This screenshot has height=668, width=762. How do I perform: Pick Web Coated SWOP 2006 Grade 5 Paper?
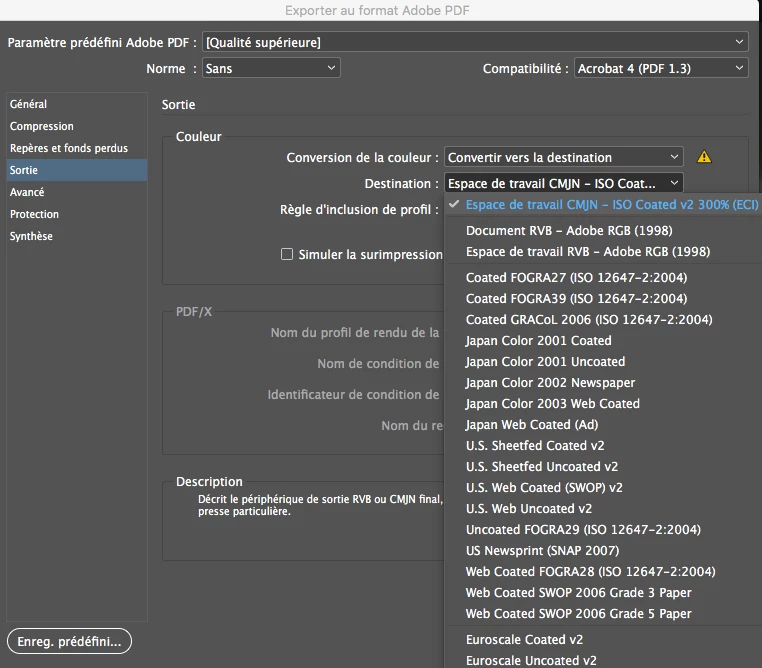603,614
